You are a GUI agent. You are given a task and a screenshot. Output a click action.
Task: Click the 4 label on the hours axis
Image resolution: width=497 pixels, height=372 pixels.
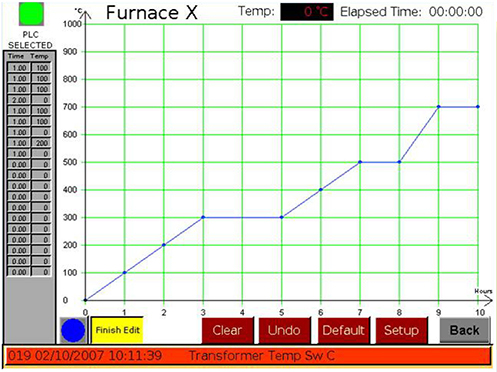[x=242, y=312]
